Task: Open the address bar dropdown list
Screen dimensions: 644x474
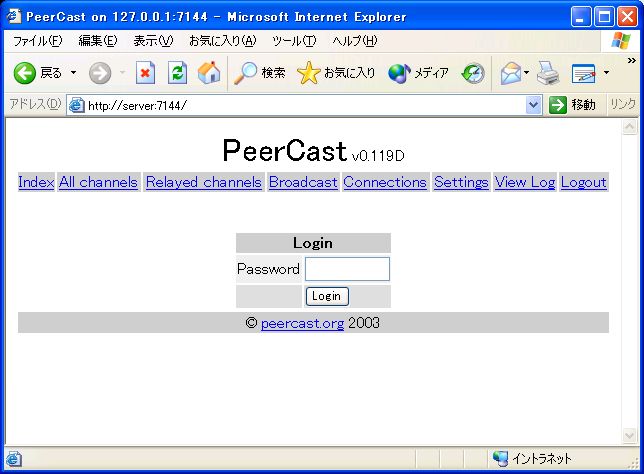Action: (x=533, y=105)
